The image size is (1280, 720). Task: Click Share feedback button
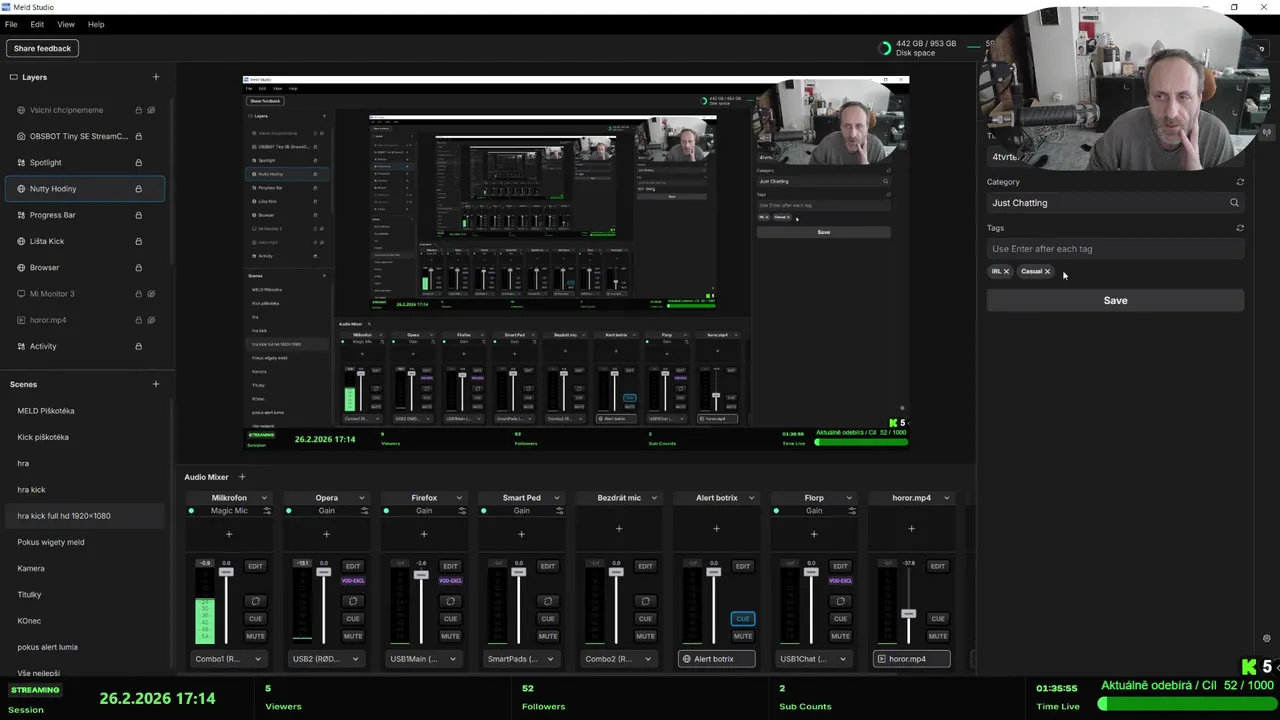tap(42, 48)
